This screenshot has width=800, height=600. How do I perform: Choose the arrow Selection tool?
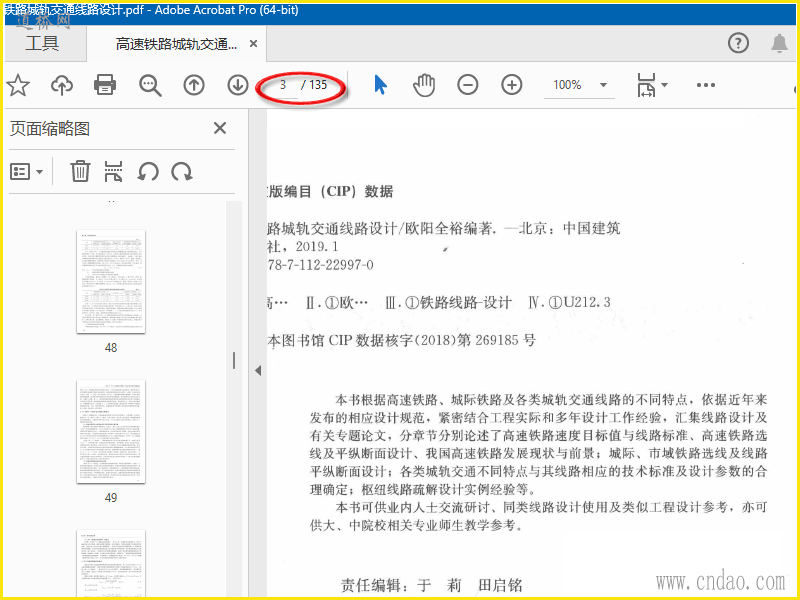(x=380, y=85)
